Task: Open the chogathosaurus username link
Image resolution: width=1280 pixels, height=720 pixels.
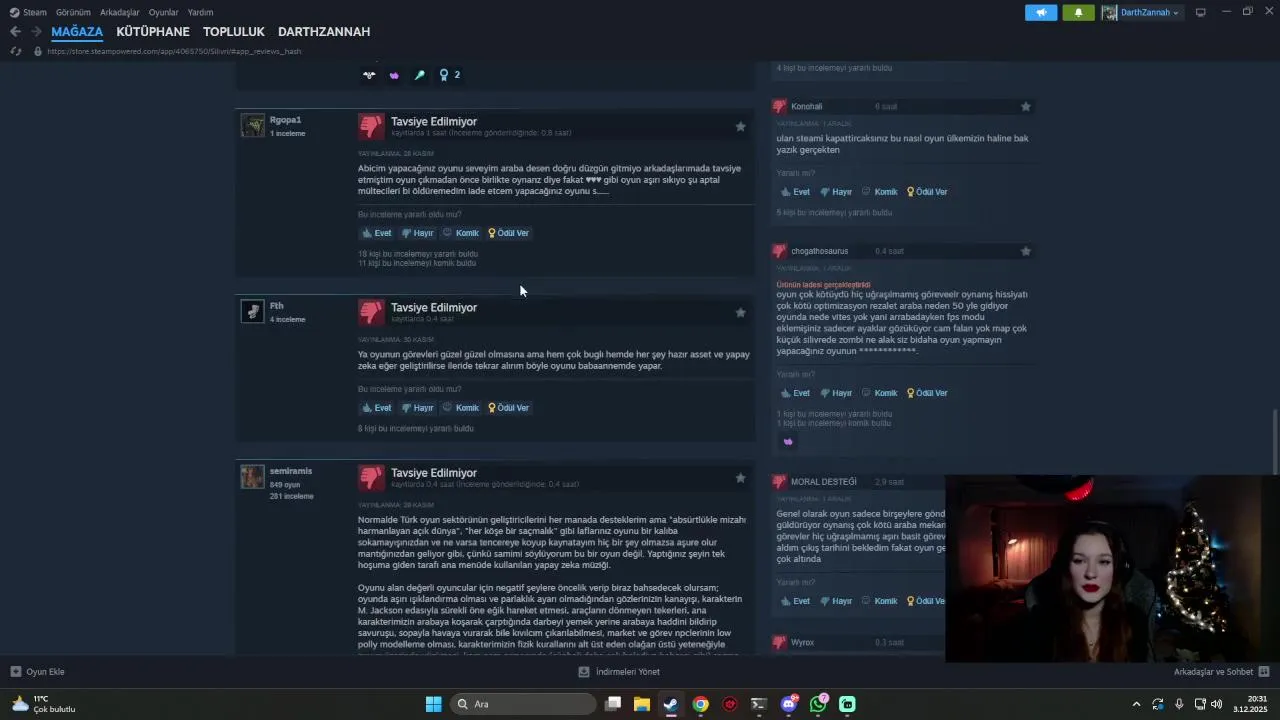Action: coord(820,251)
